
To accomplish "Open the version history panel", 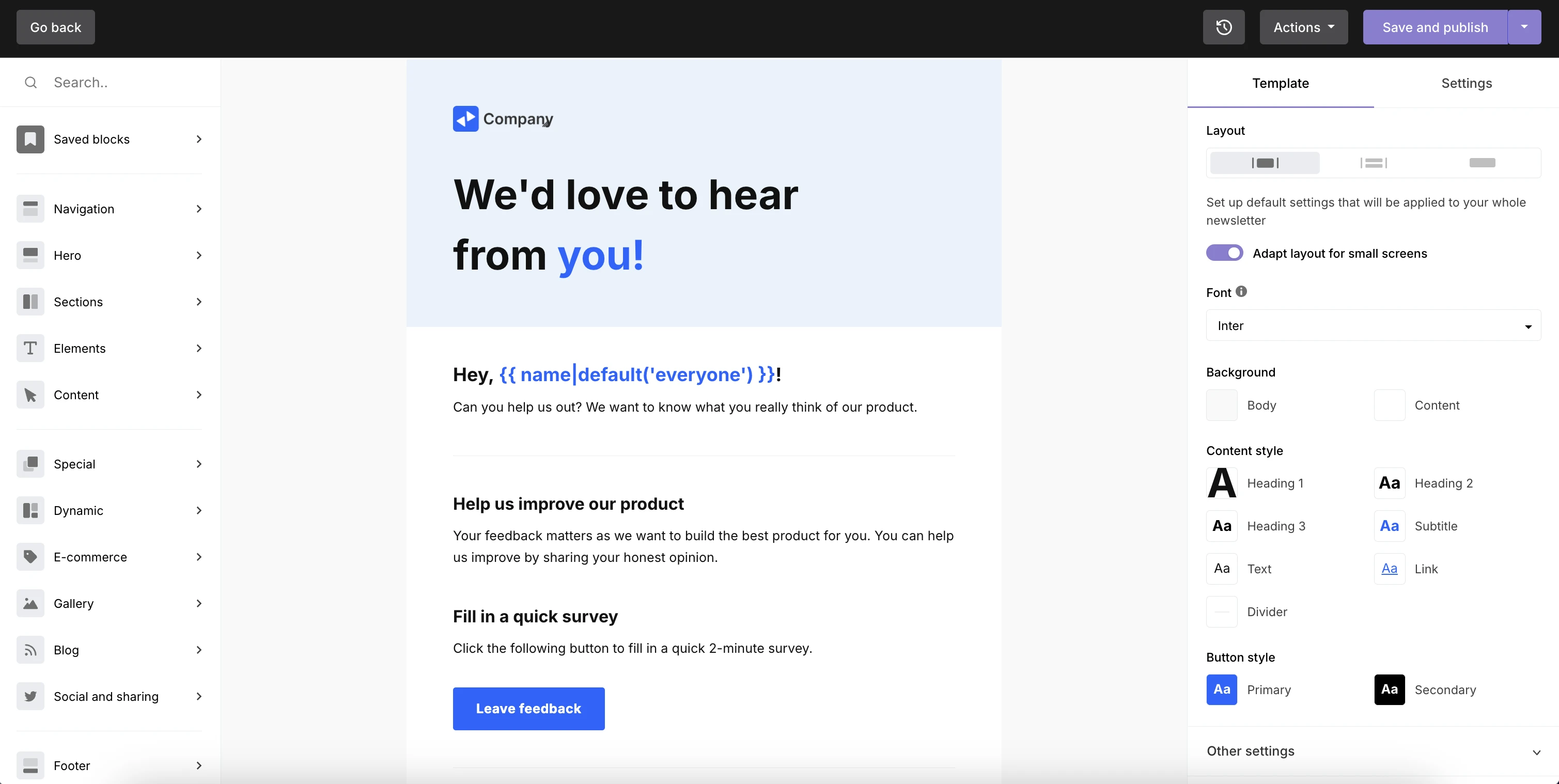I will pos(1224,27).
